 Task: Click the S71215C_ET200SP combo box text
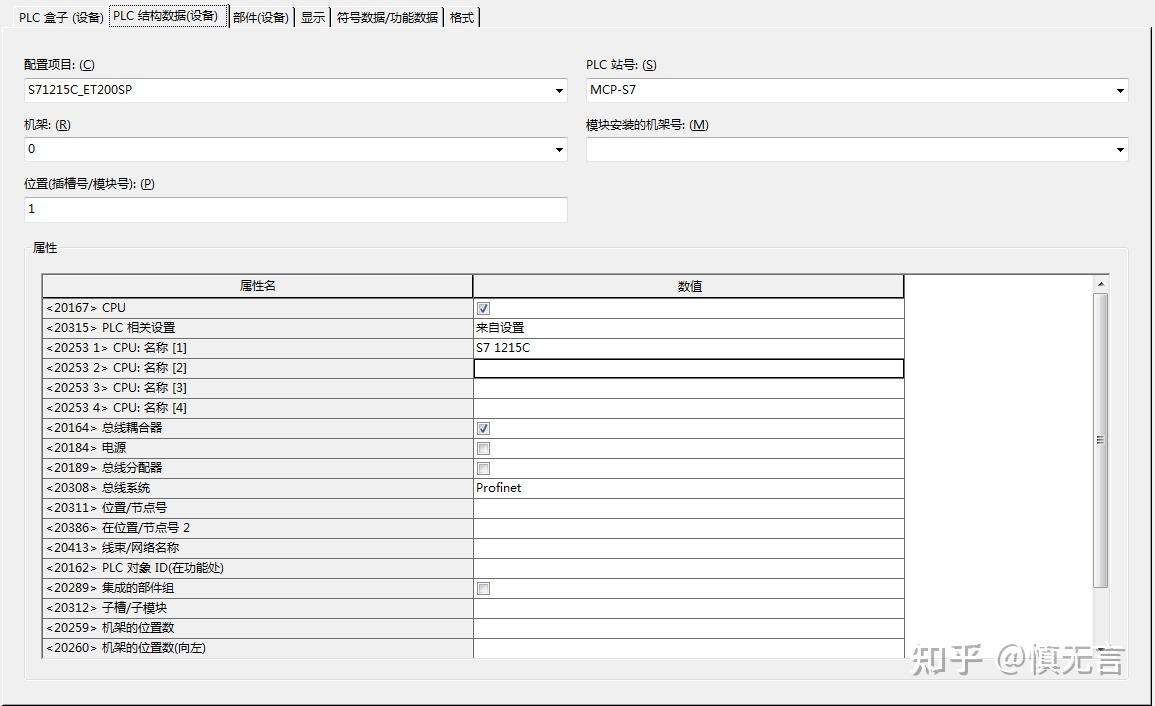[x=80, y=90]
